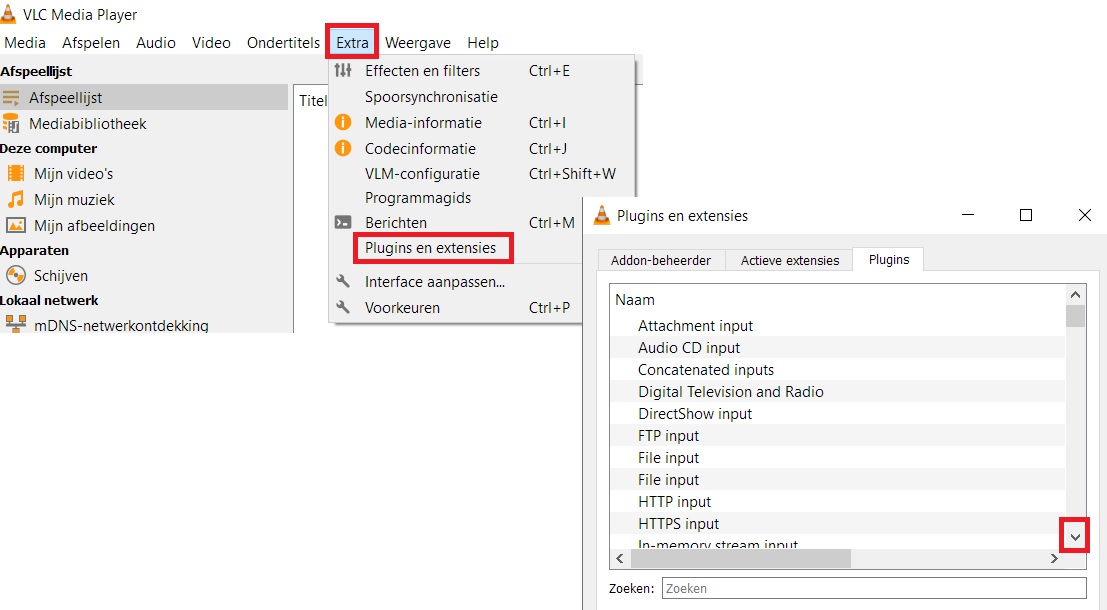
Task: Click the Mijn muziek note icon
Action: coord(16,199)
